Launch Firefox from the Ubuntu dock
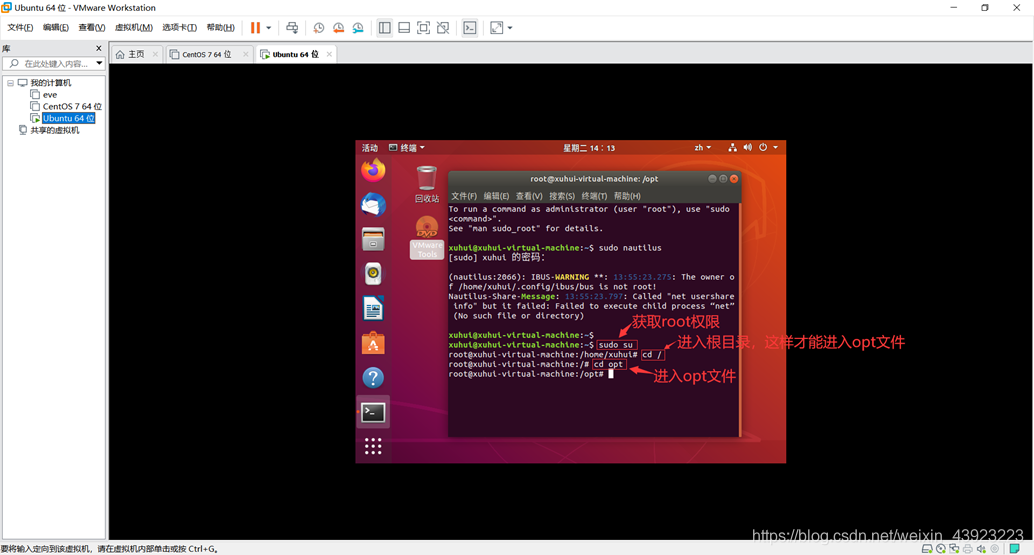1034x555 pixels. coord(373,170)
